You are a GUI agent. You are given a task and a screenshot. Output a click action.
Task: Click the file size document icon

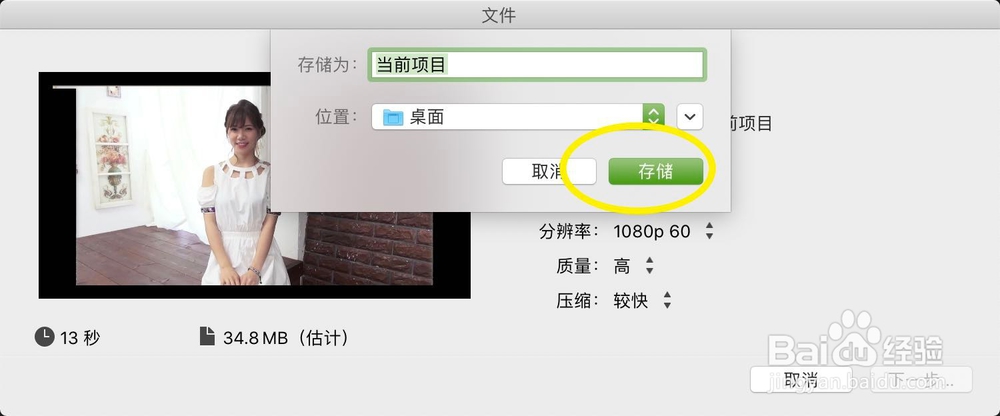click(x=207, y=336)
